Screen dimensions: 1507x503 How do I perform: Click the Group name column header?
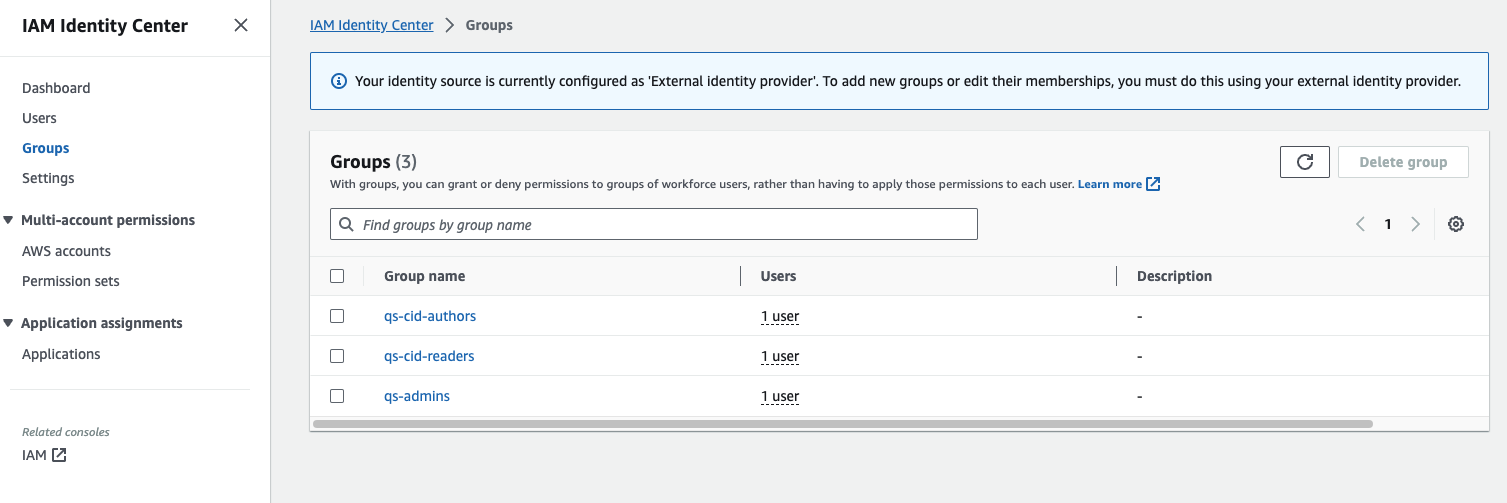point(425,276)
